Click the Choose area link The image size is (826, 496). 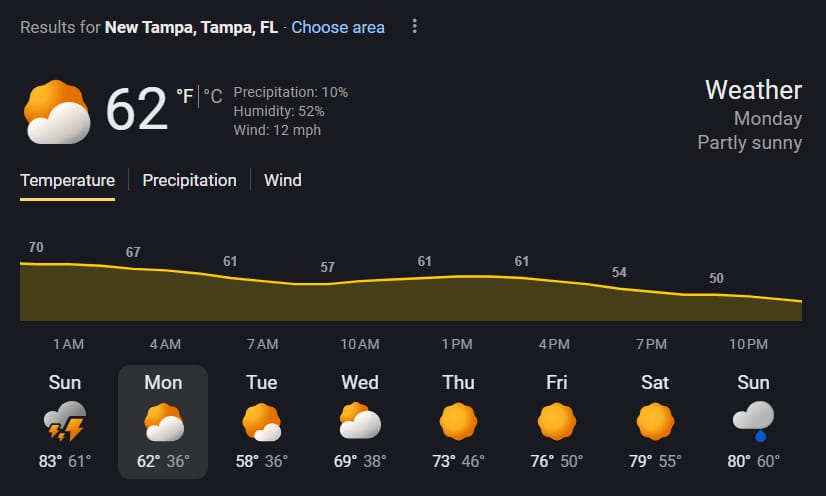click(338, 27)
